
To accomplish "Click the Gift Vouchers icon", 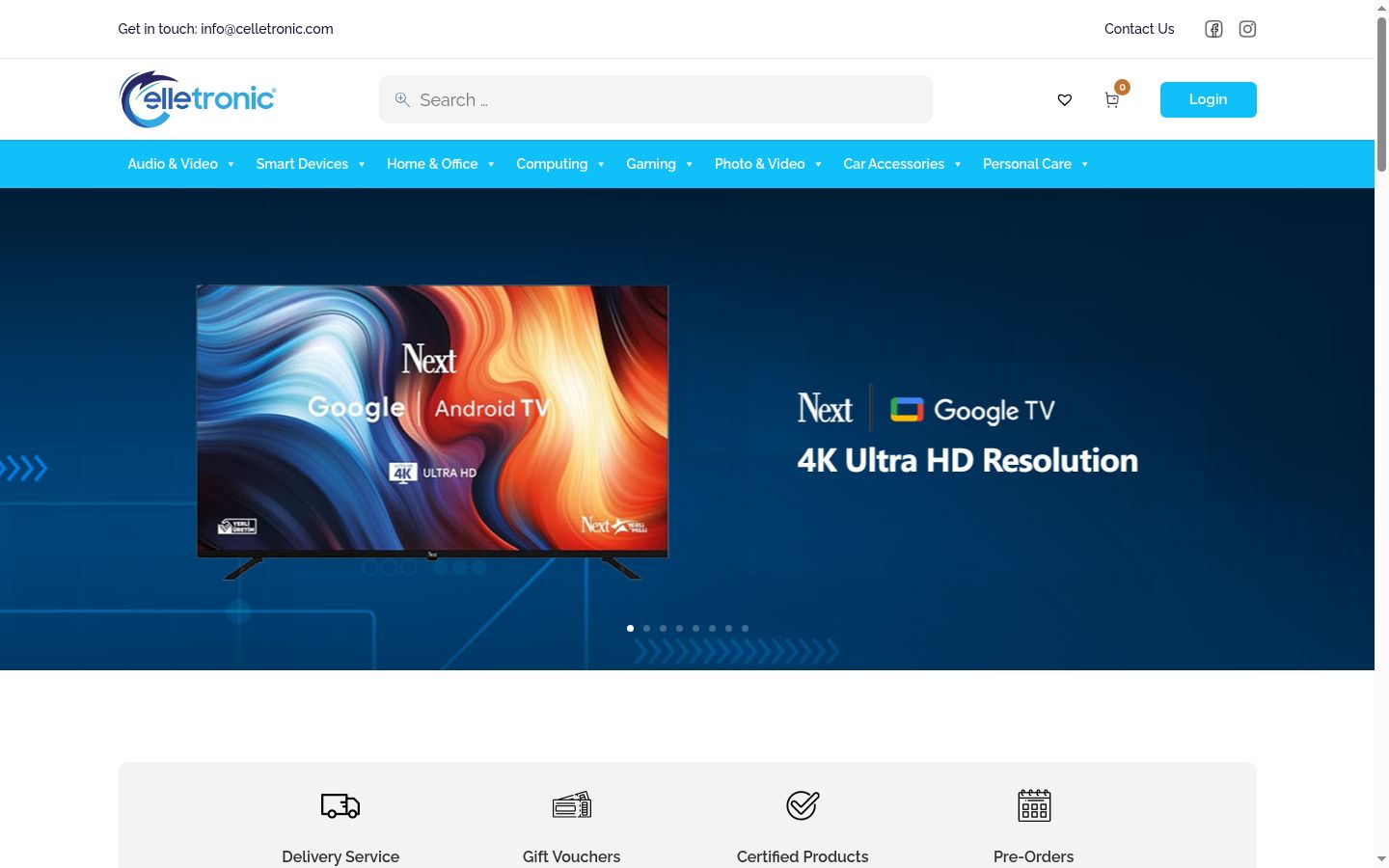I will pos(572,805).
